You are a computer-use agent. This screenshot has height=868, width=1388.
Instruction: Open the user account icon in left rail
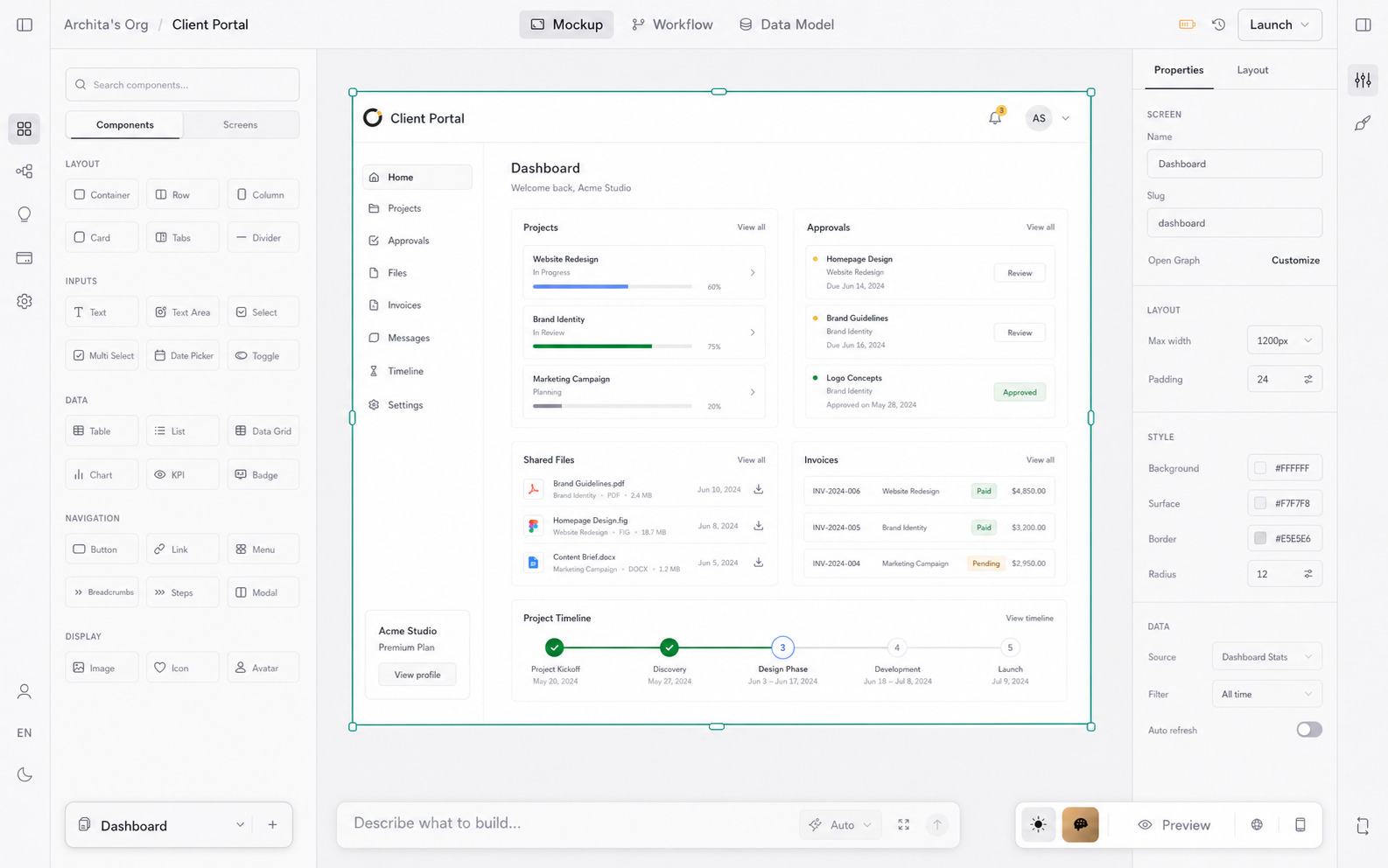pos(25,691)
